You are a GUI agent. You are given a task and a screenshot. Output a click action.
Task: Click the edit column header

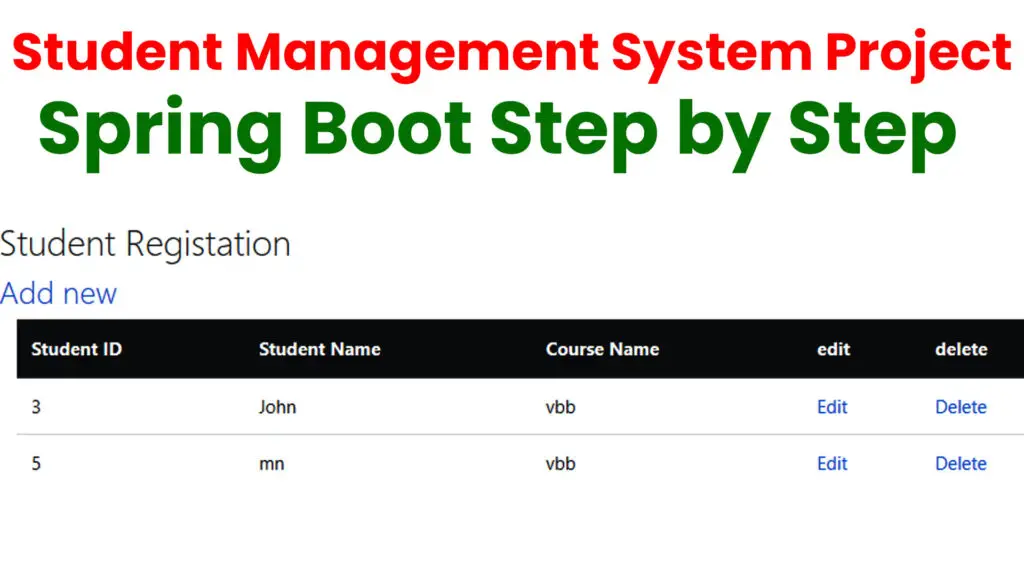833,349
